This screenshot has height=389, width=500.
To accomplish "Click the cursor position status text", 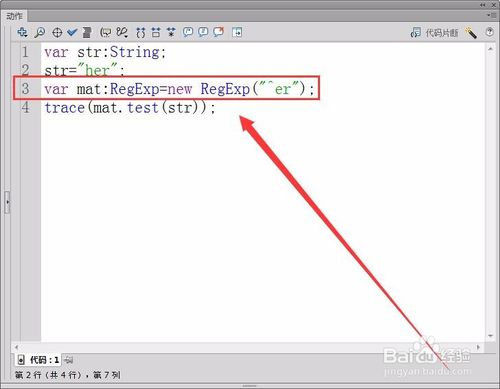I will [x=68, y=375].
